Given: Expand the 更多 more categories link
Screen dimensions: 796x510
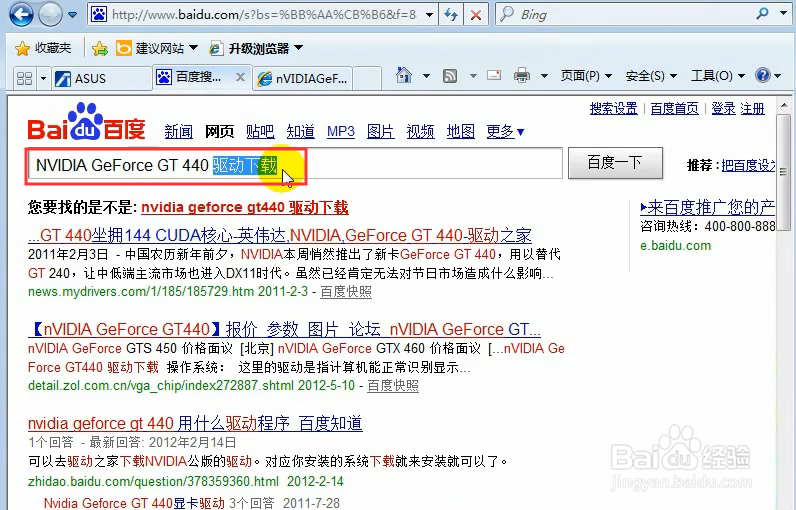Looking at the screenshot, I should click(x=505, y=131).
